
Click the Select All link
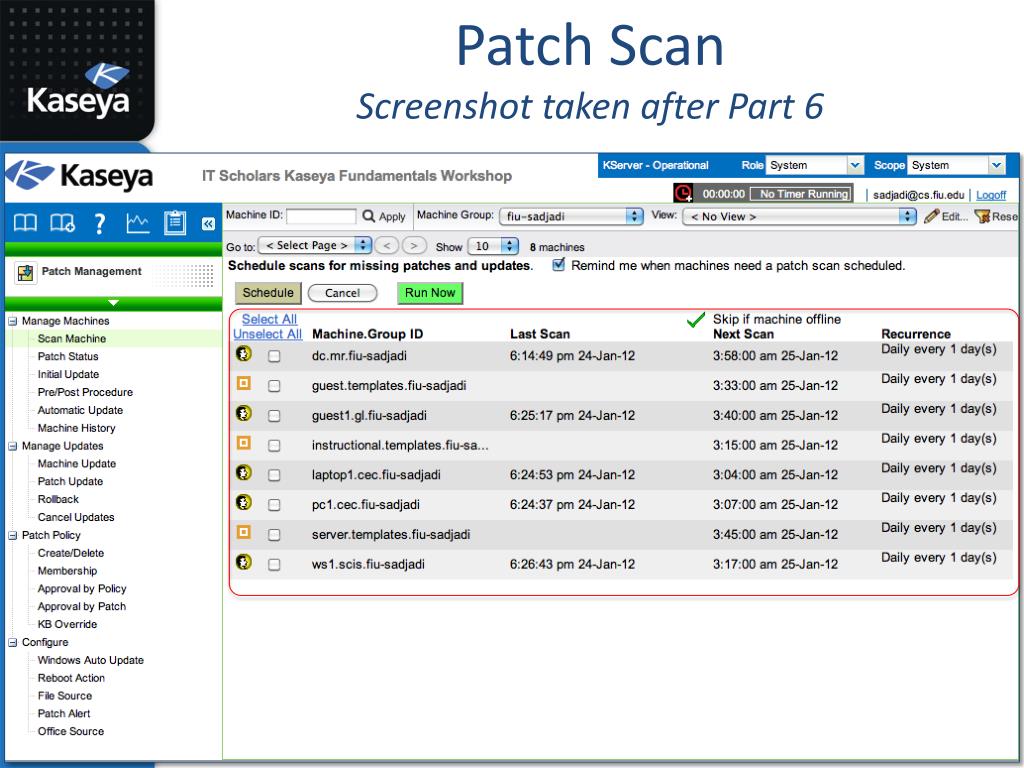[x=269, y=319]
